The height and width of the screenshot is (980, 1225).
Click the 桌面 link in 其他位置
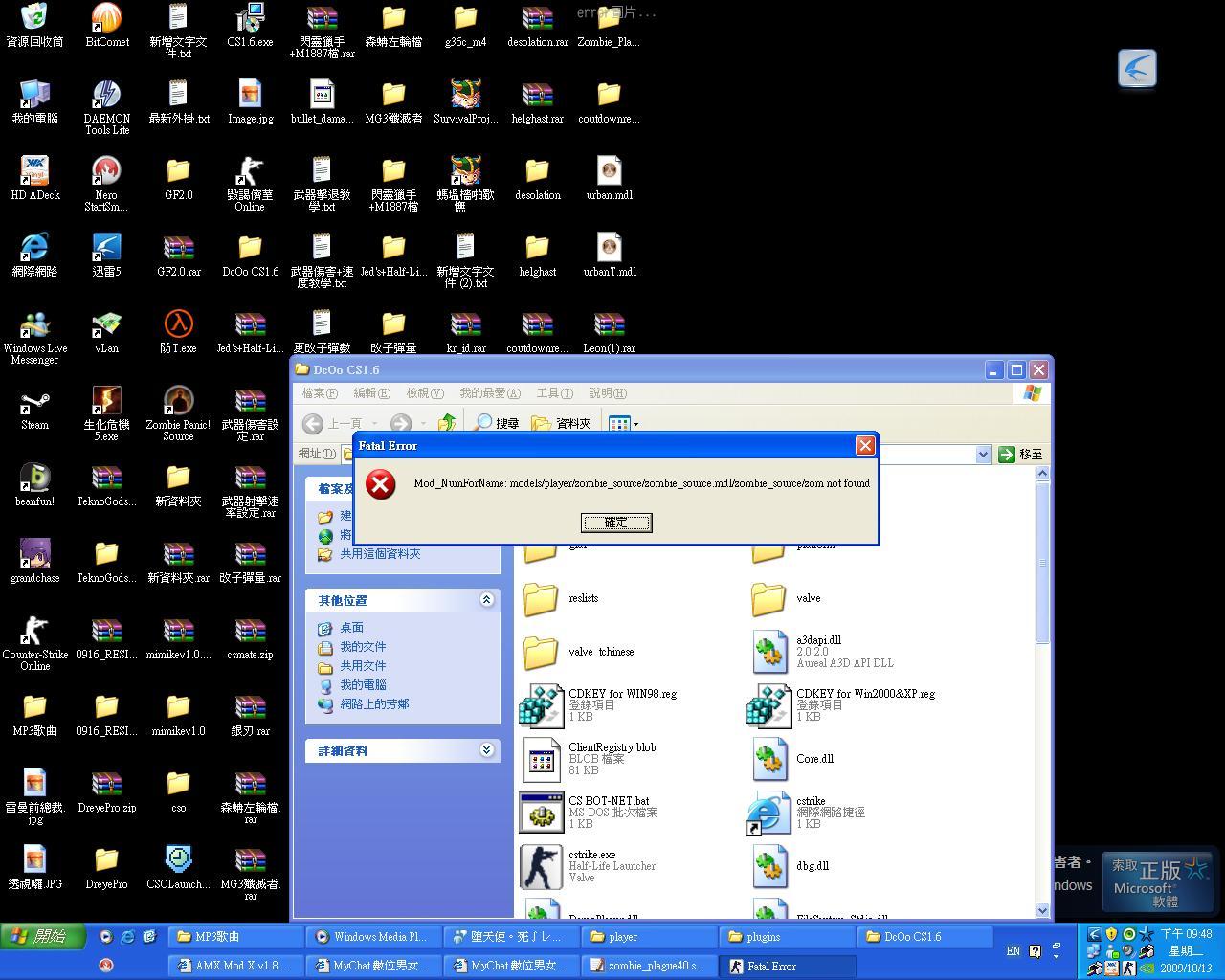click(x=351, y=628)
